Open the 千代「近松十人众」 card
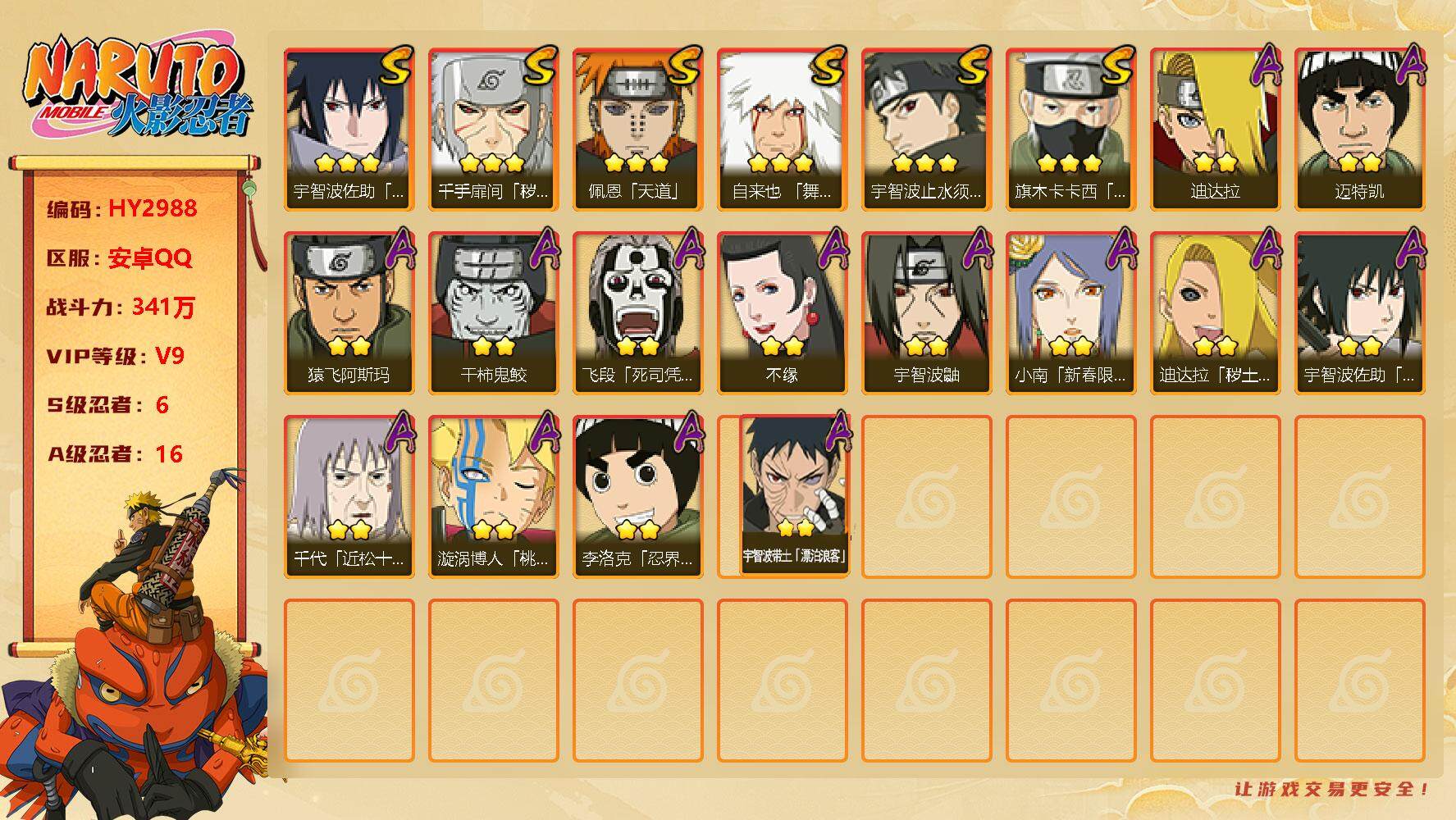 click(x=349, y=497)
